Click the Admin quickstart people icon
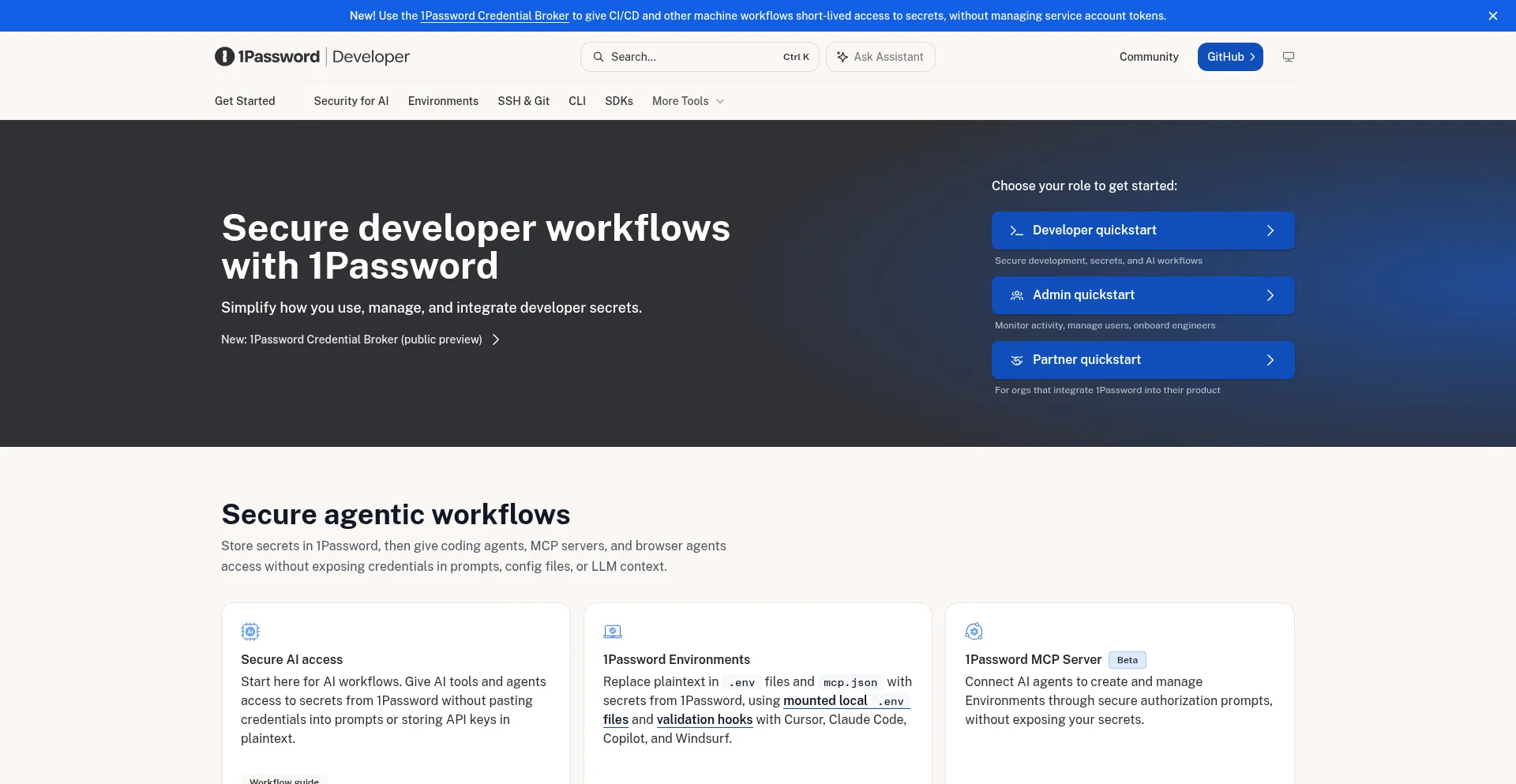This screenshot has width=1516, height=784. tap(1017, 295)
